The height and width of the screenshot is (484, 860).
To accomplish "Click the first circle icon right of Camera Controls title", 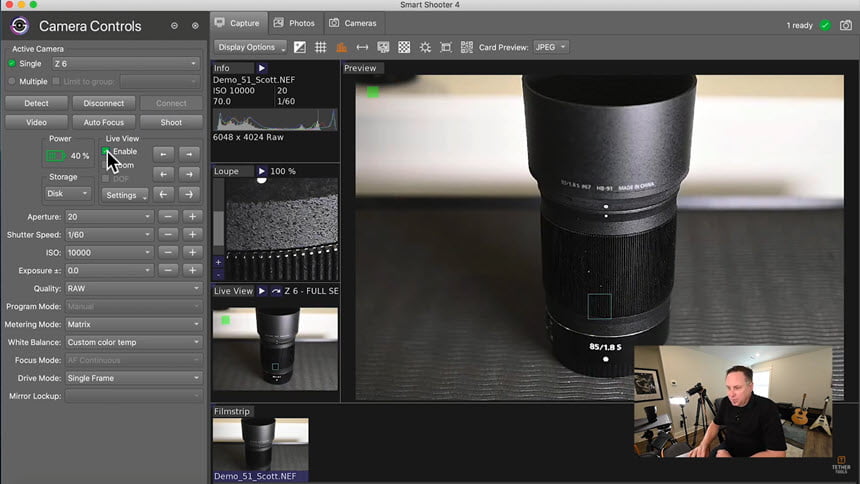I will (x=174, y=26).
